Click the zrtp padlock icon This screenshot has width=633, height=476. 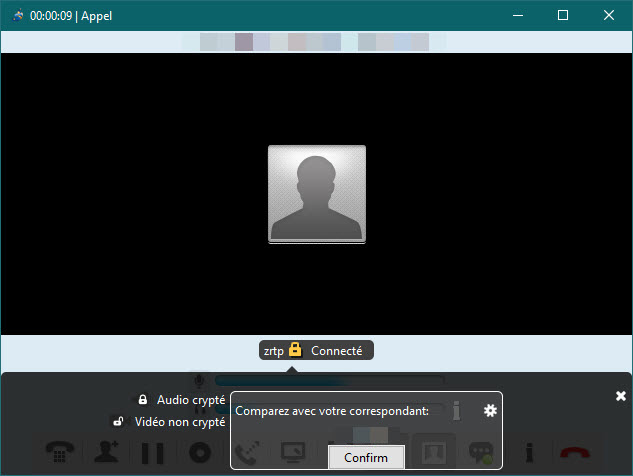[x=295, y=350]
